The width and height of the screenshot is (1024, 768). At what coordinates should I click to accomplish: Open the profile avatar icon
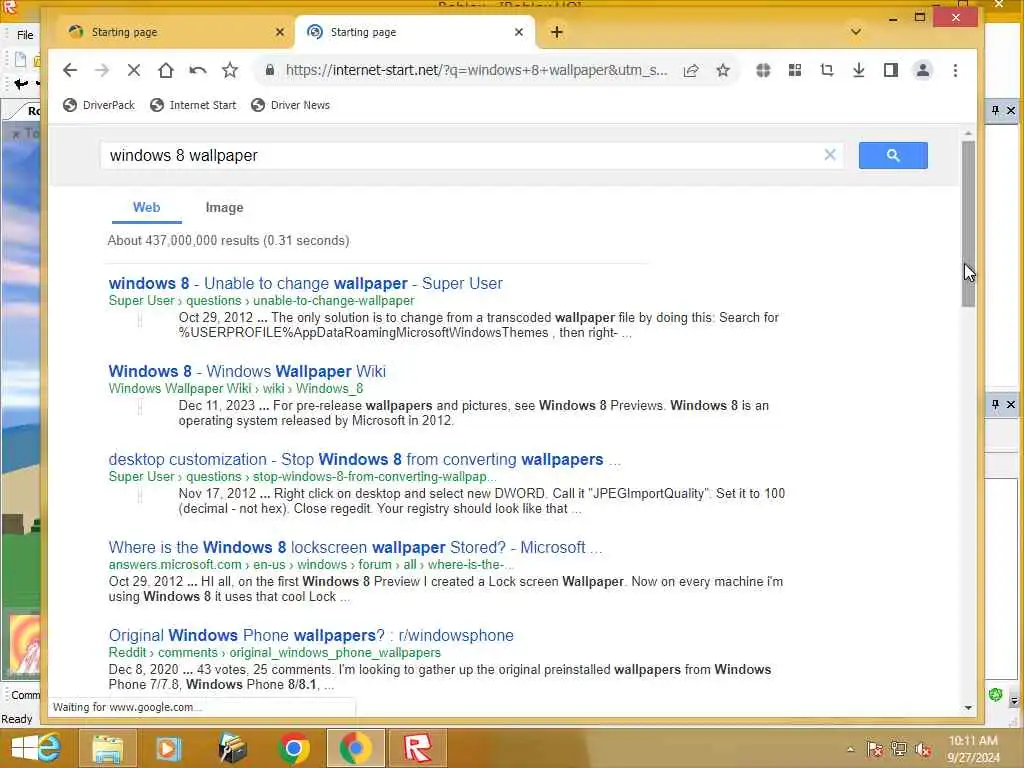(x=923, y=70)
